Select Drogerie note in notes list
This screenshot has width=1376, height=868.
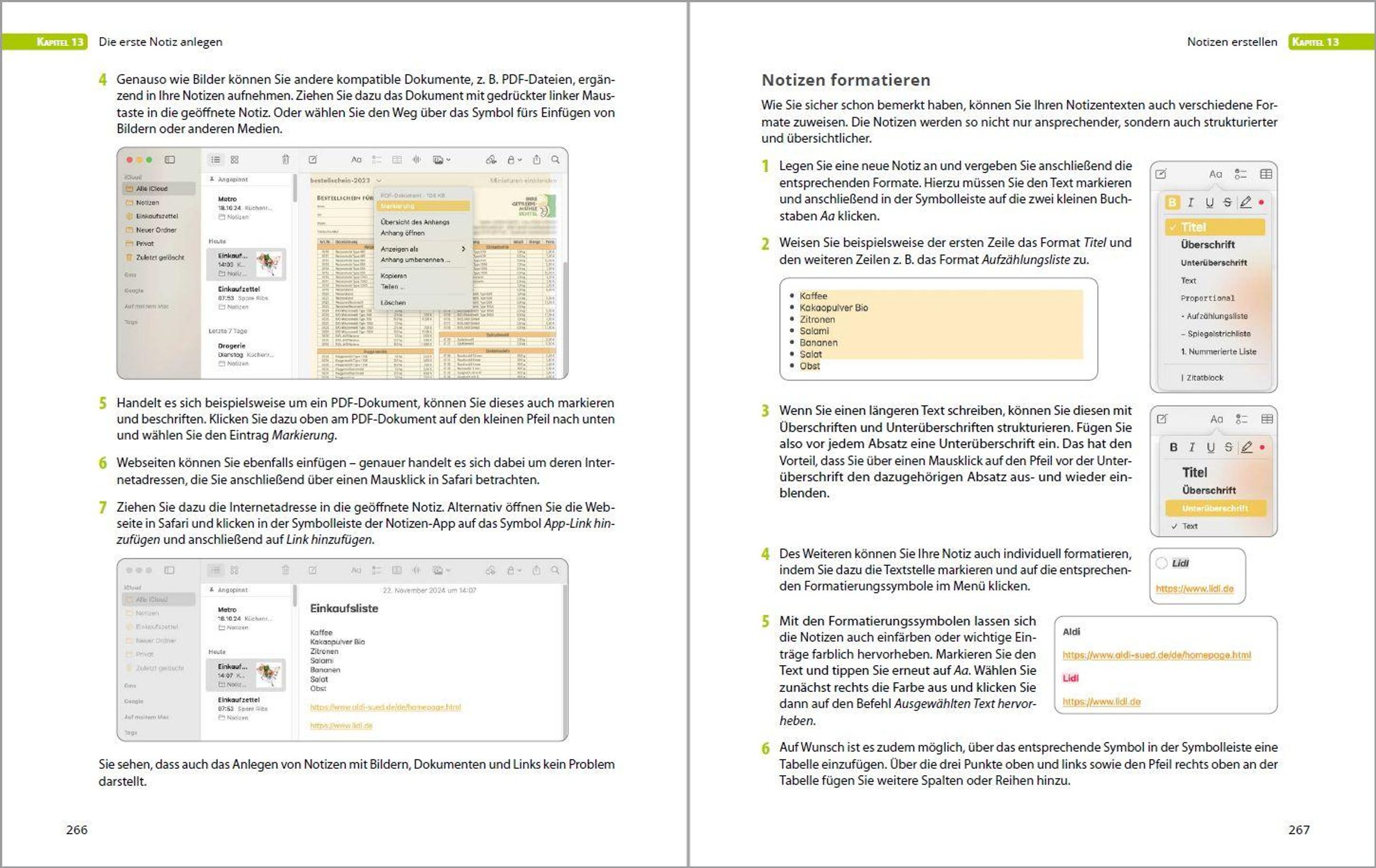coord(232,346)
